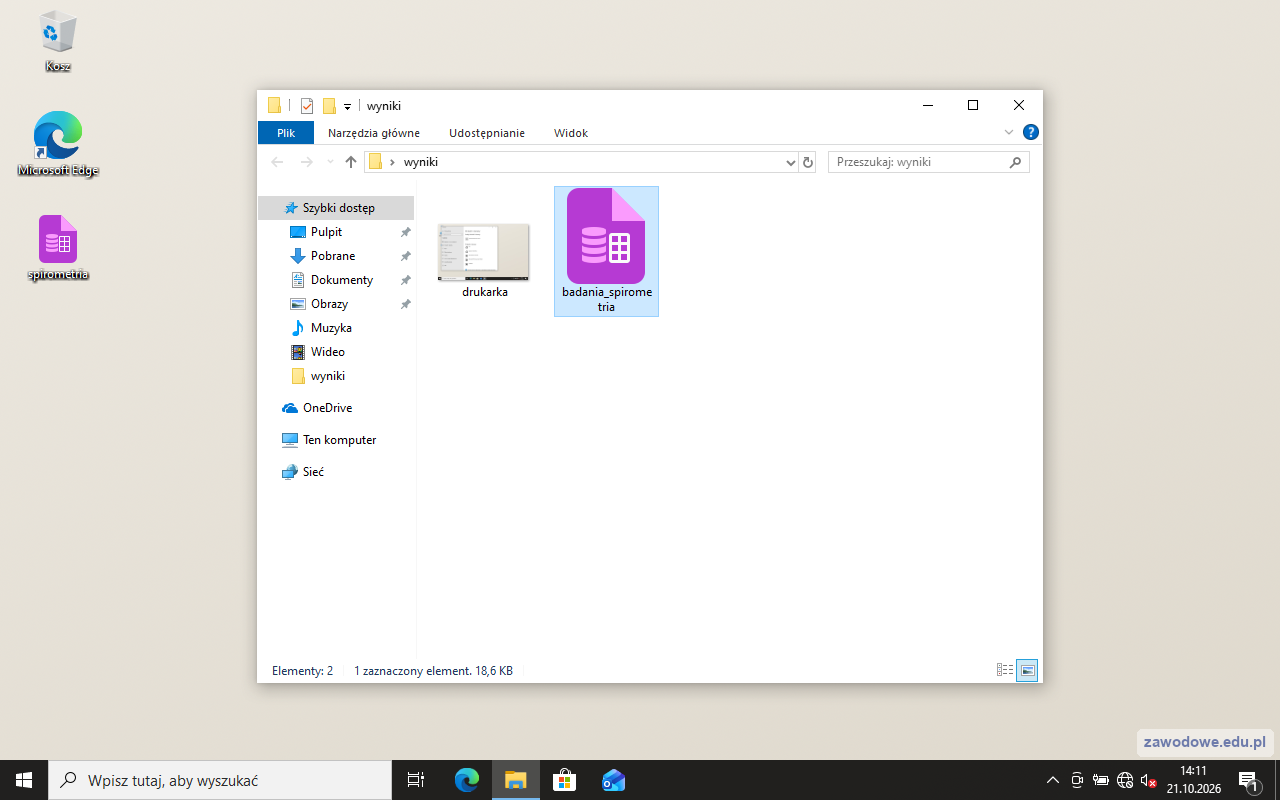Viewport: 1280px width, 800px height.
Task: Switch to the large icons view button
Action: coord(1027,671)
